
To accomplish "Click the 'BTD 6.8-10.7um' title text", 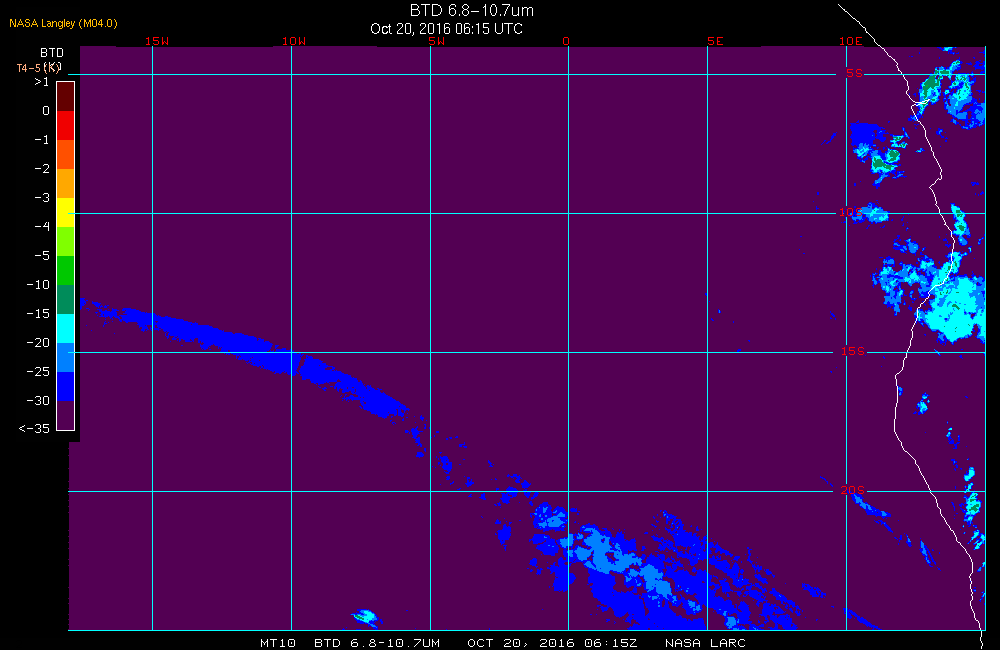I will click(471, 10).
